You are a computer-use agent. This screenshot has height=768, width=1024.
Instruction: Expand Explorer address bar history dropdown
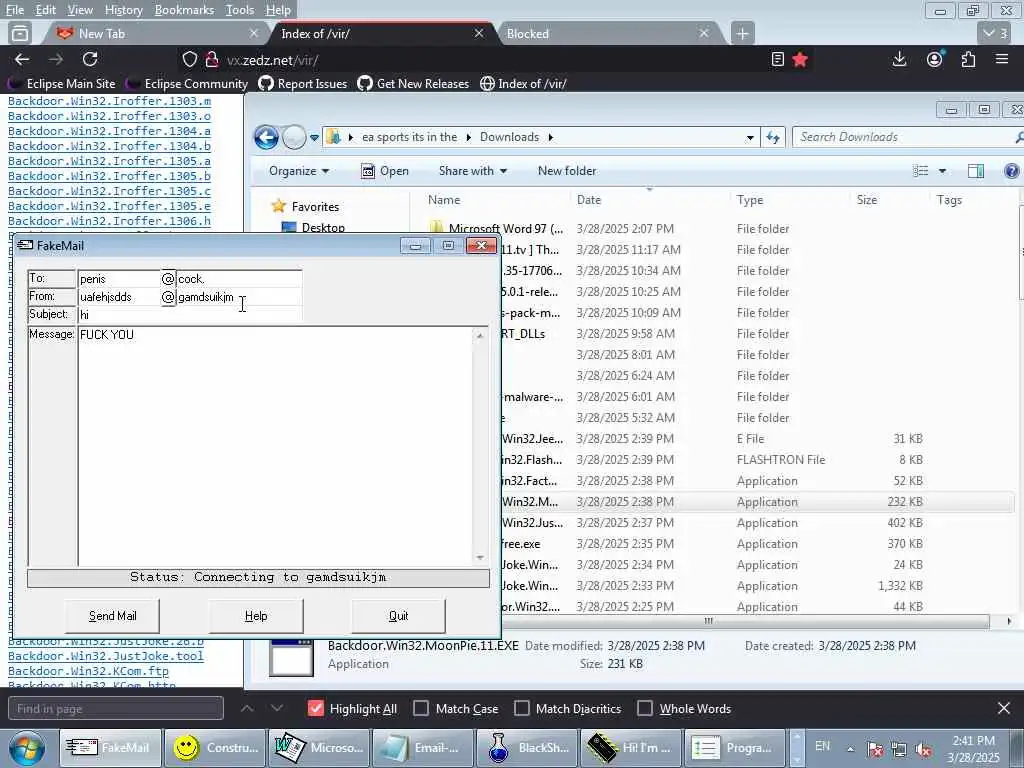click(x=750, y=137)
